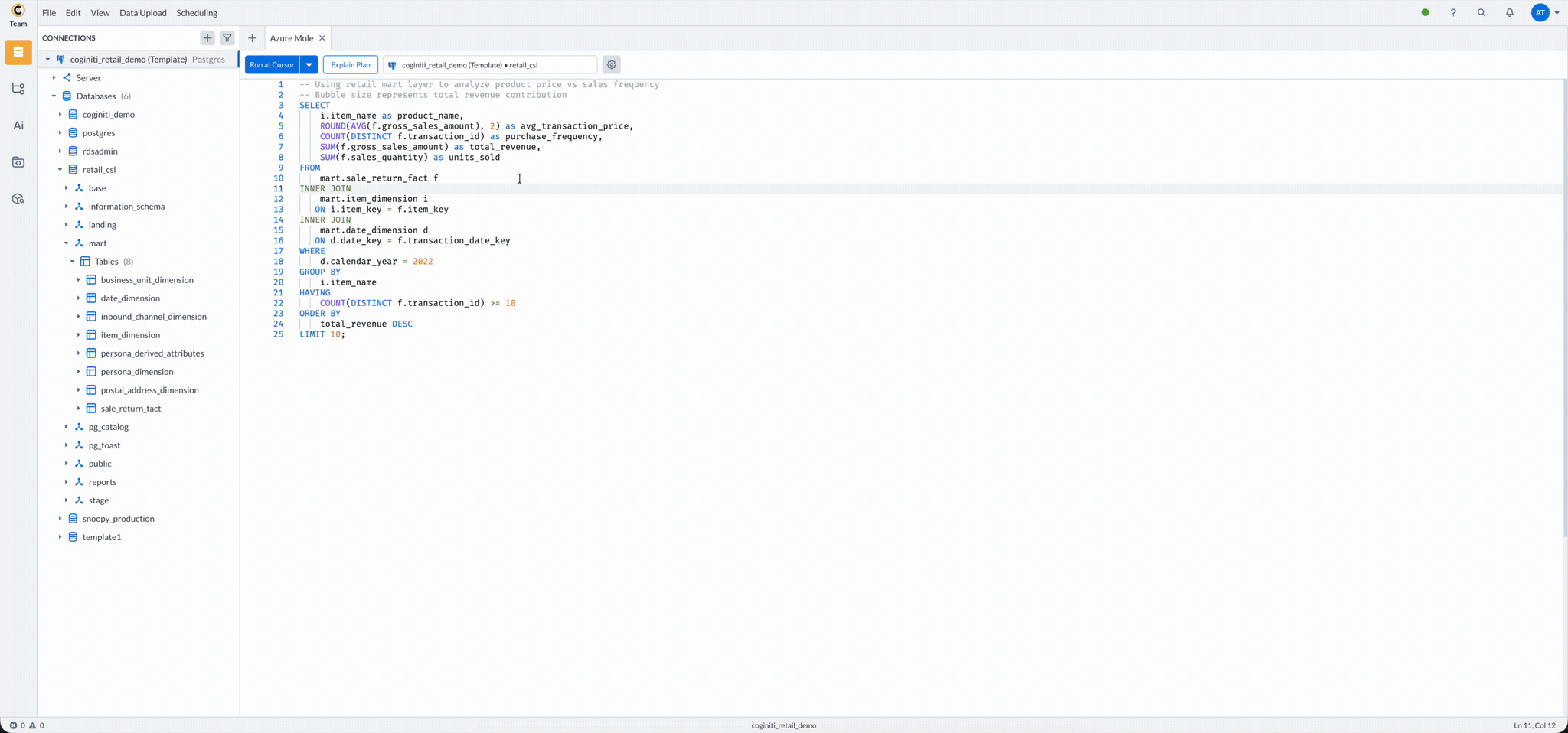Click the Run at Cursor button
The height and width of the screenshot is (733, 1568).
272,65
